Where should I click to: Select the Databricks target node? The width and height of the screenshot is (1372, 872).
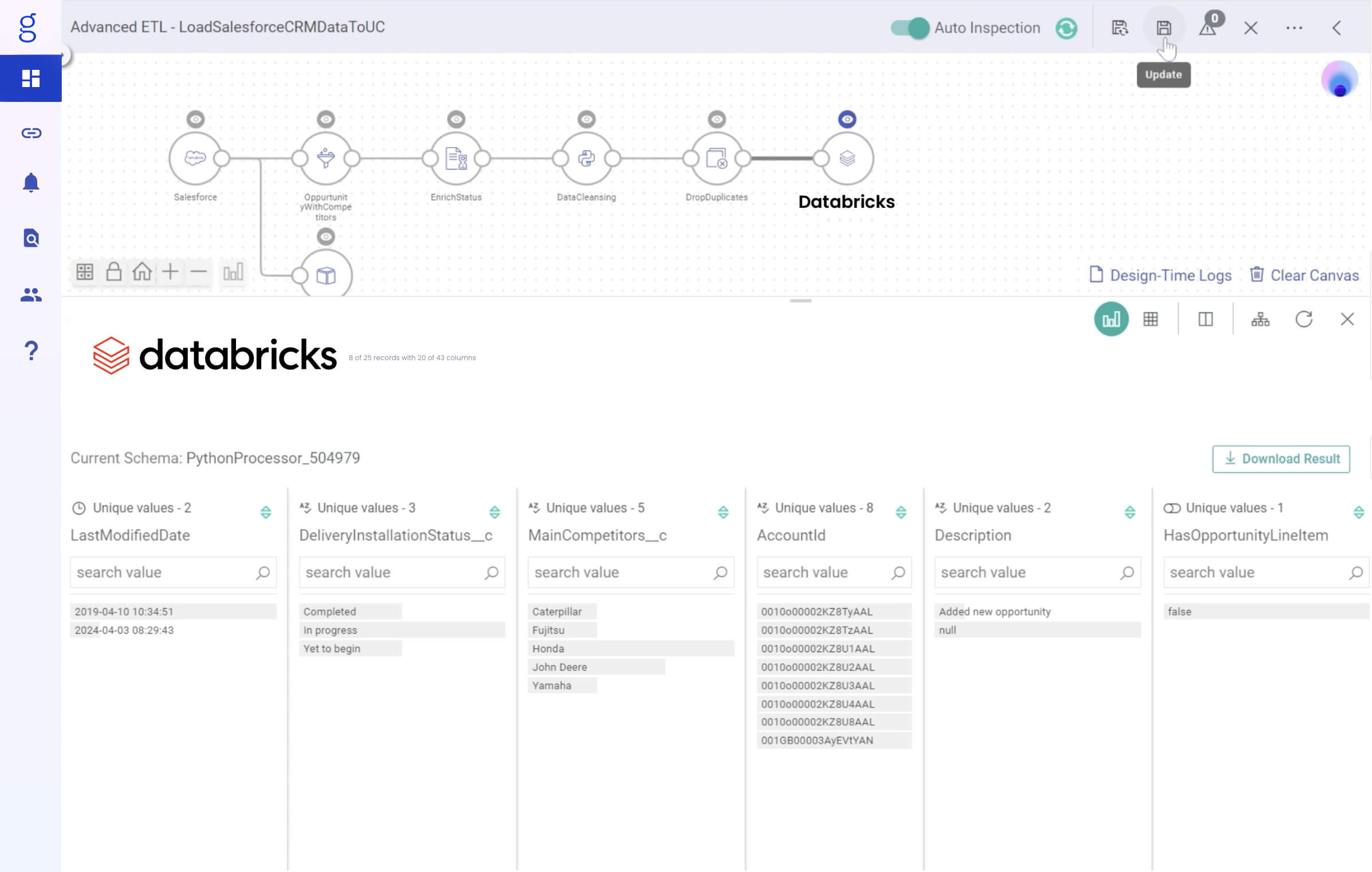click(x=847, y=158)
